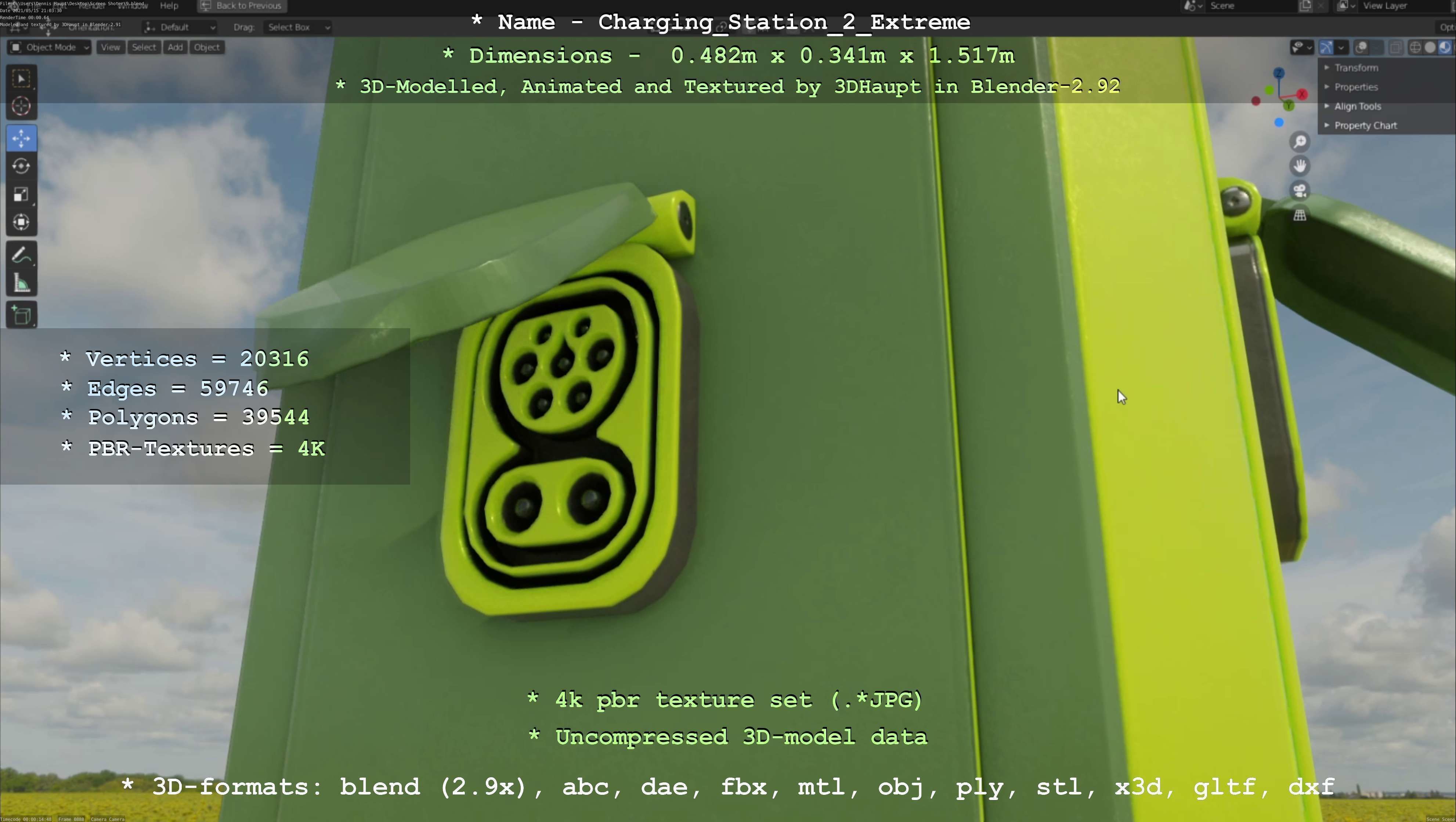Switch to wireframe viewport shading
The height and width of the screenshot is (822, 1456).
pos(1415,47)
